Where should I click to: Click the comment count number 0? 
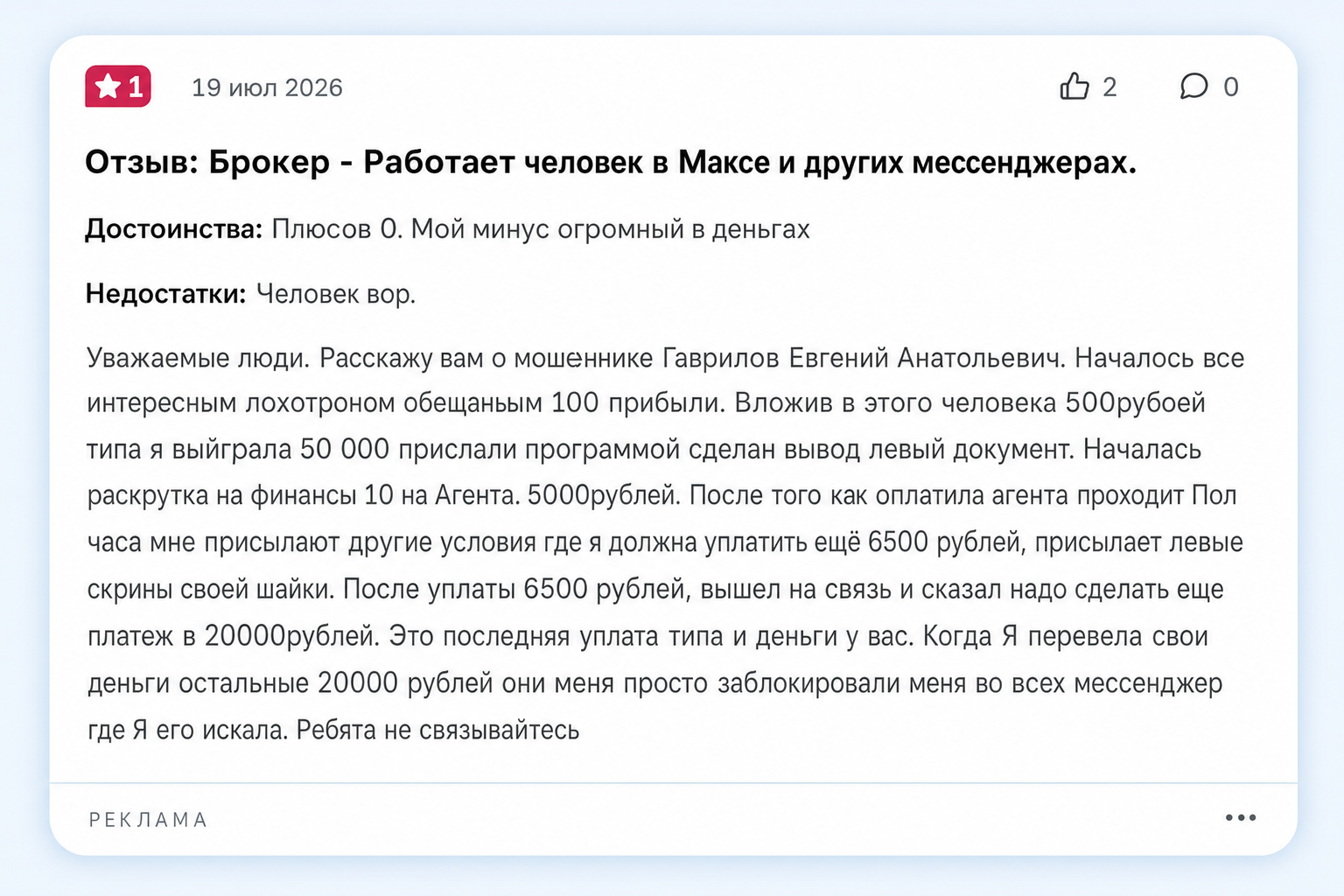(1230, 87)
